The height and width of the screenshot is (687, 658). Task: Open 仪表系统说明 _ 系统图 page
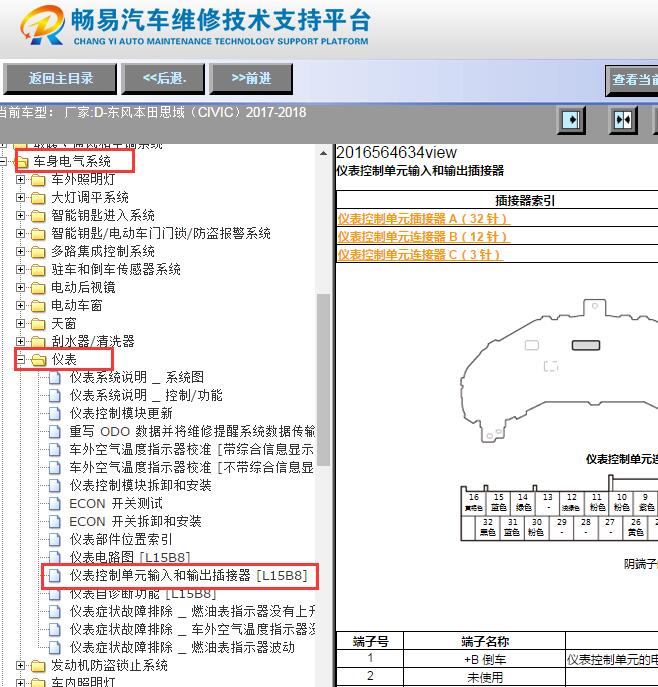pos(136,377)
